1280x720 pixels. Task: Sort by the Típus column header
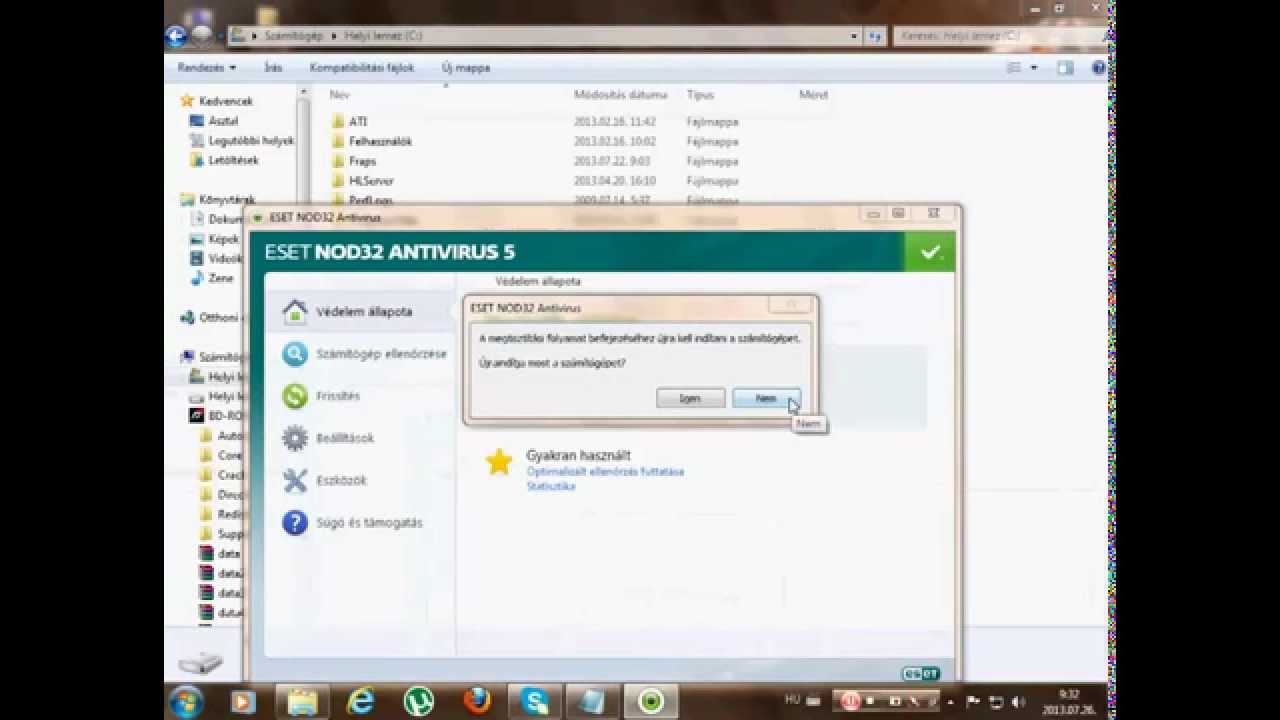[700, 95]
